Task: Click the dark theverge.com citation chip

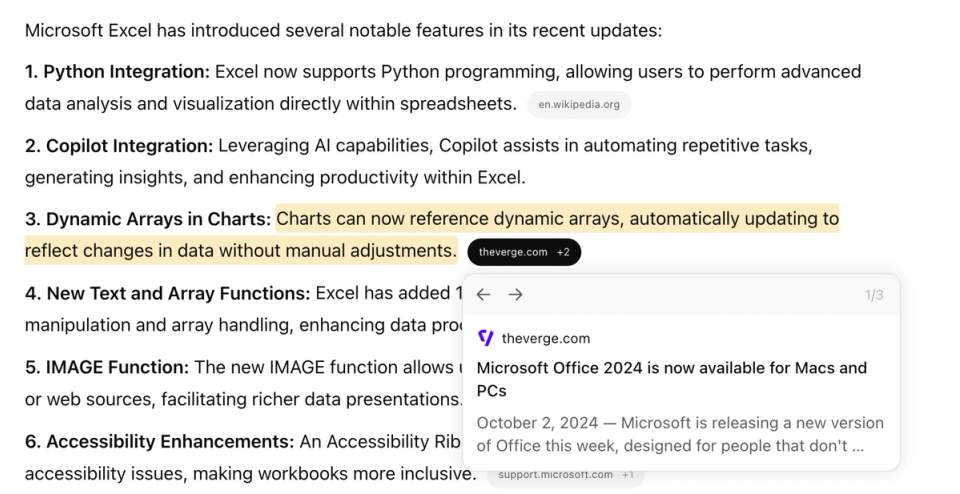Action: [x=513, y=252]
